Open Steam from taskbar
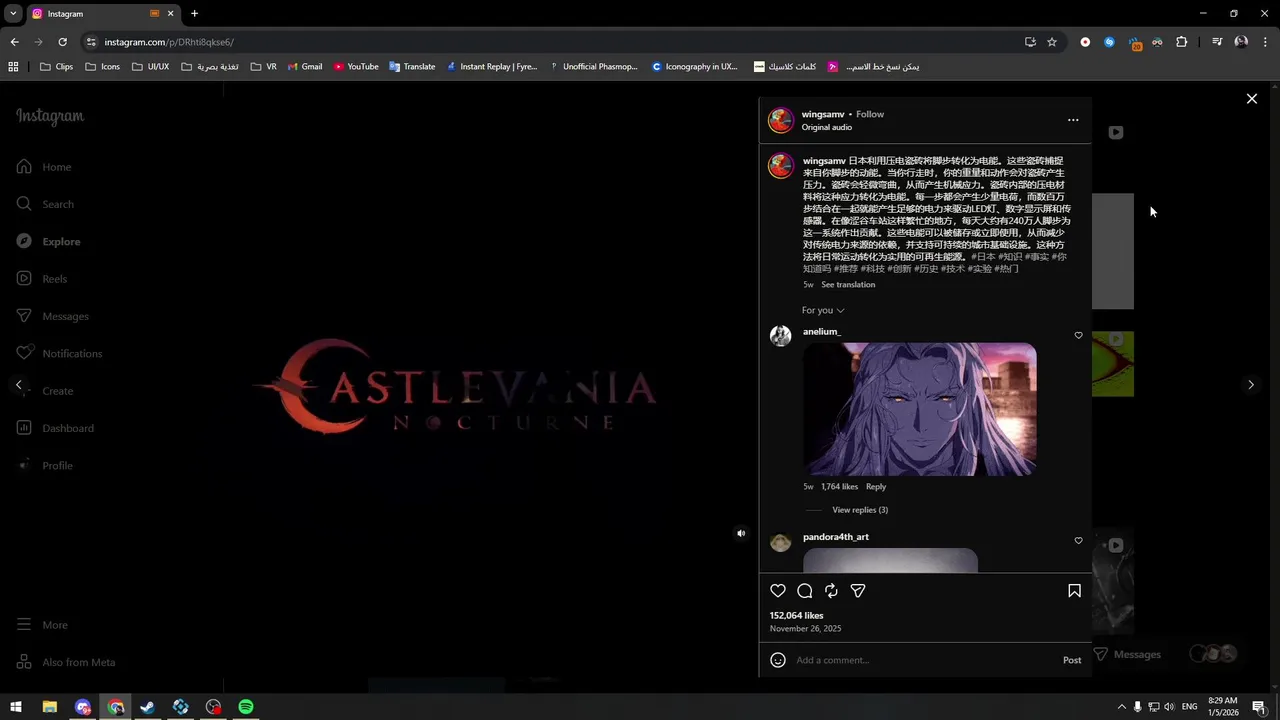Image resolution: width=1280 pixels, height=720 pixels. [x=148, y=707]
